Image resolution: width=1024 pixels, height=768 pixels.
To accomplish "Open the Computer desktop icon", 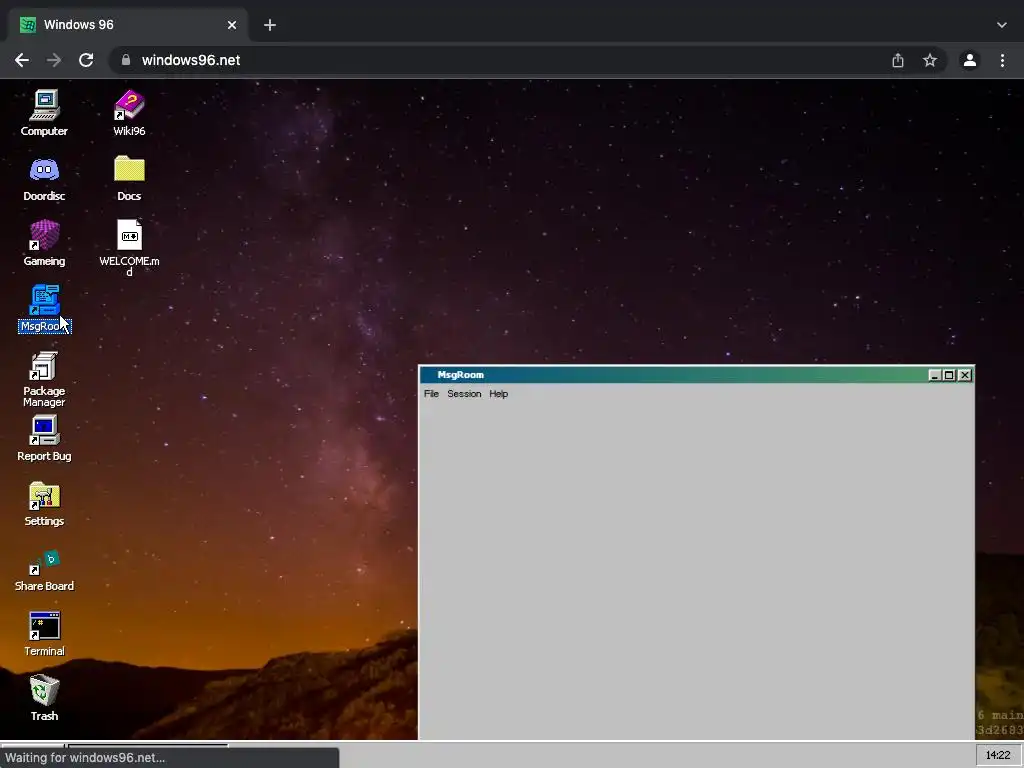I will click(44, 112).
